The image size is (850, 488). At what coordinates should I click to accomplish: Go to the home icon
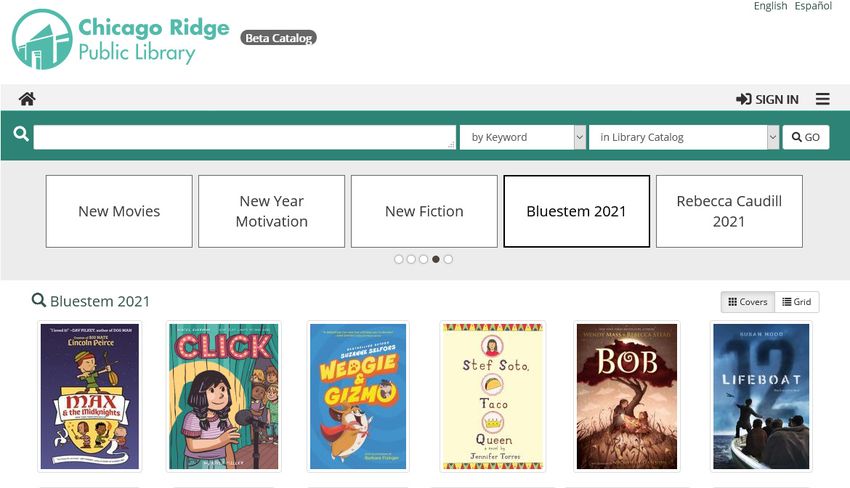click(x=27, y=99)
